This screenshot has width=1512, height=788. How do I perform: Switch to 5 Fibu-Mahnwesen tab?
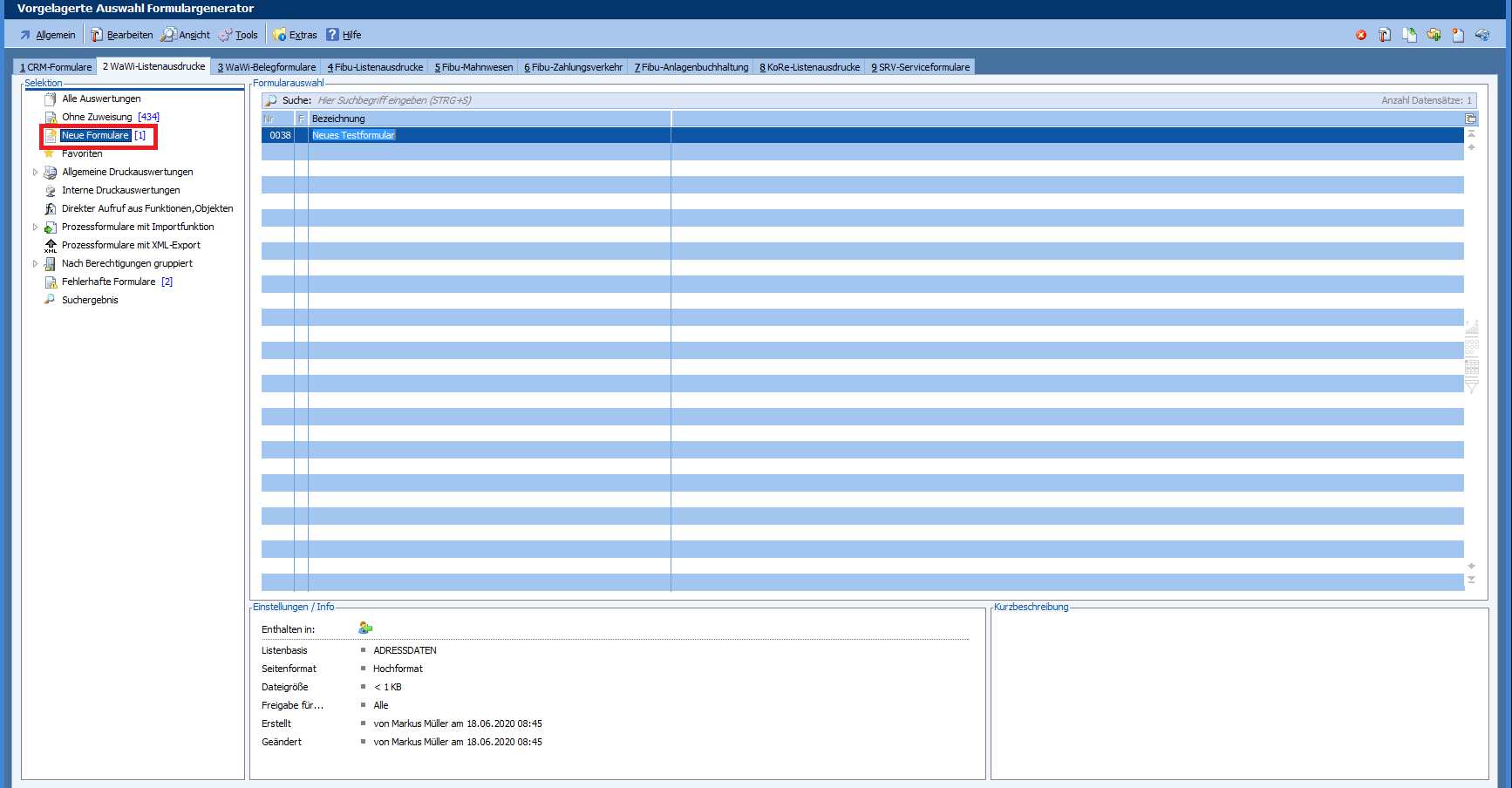(x=473, y=67)
